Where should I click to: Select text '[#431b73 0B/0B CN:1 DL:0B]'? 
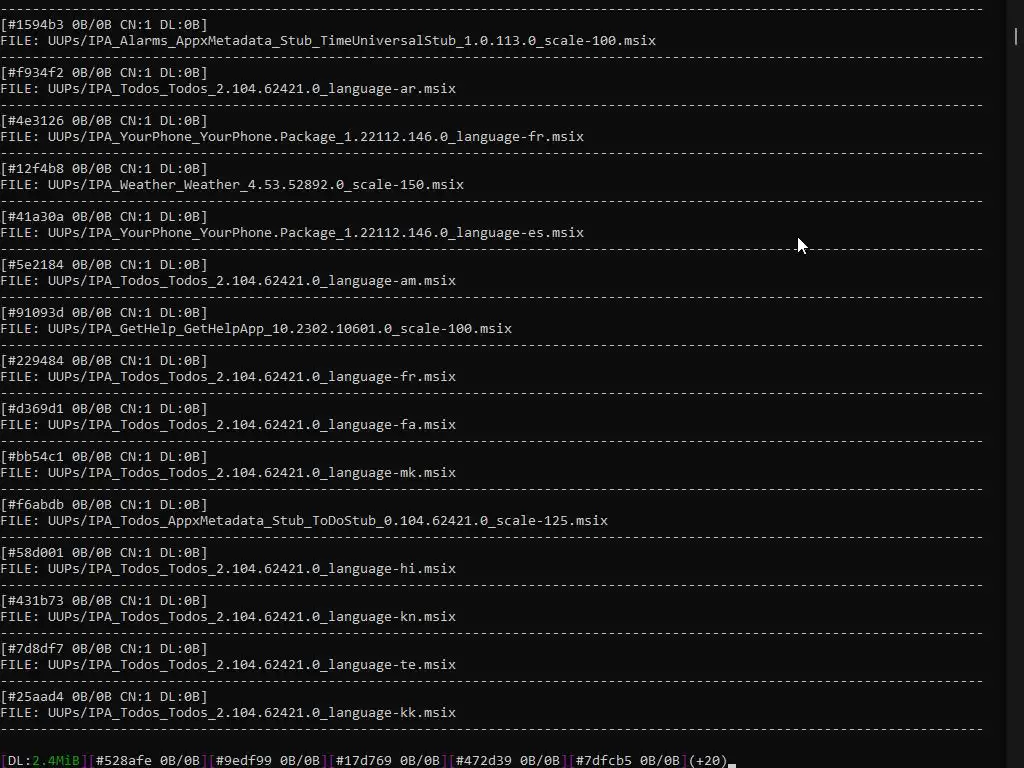pyautogui.click(x=104, y=601)
